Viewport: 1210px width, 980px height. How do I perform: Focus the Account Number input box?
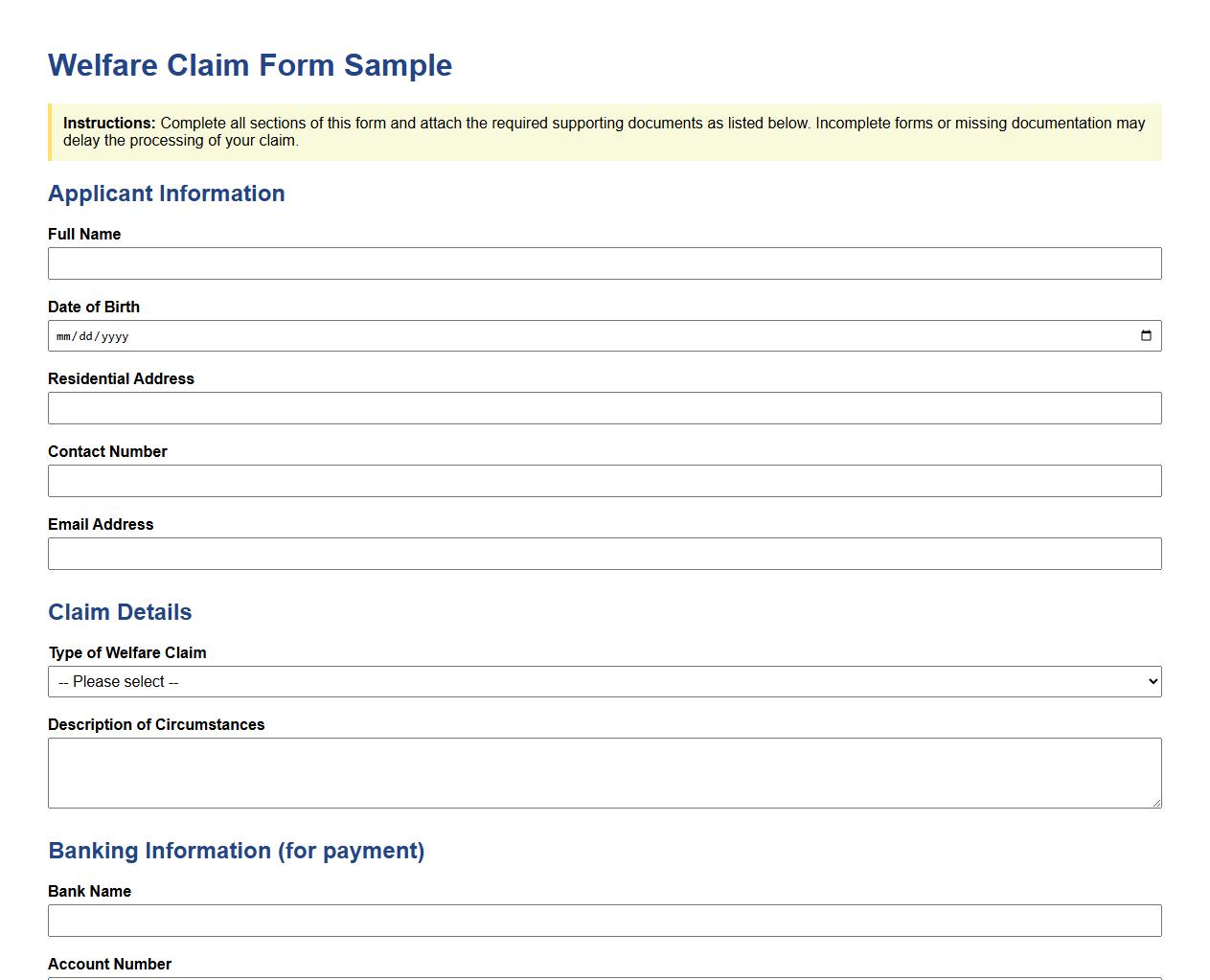point(605,977)
